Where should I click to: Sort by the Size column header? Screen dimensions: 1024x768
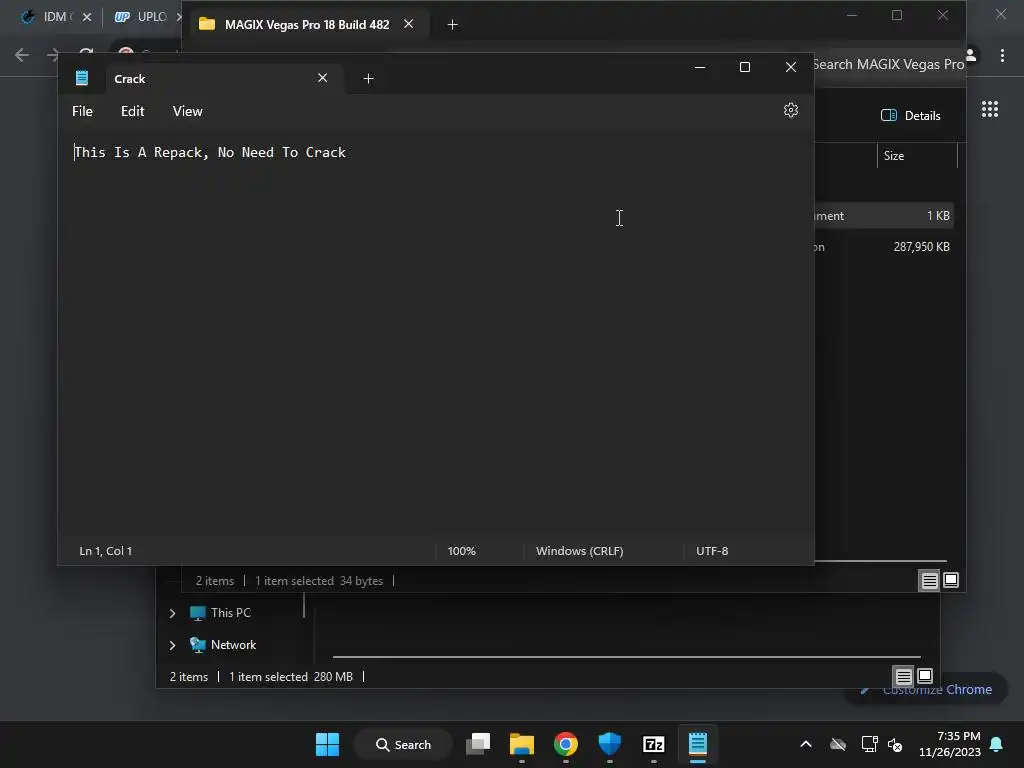pos(916,156)
